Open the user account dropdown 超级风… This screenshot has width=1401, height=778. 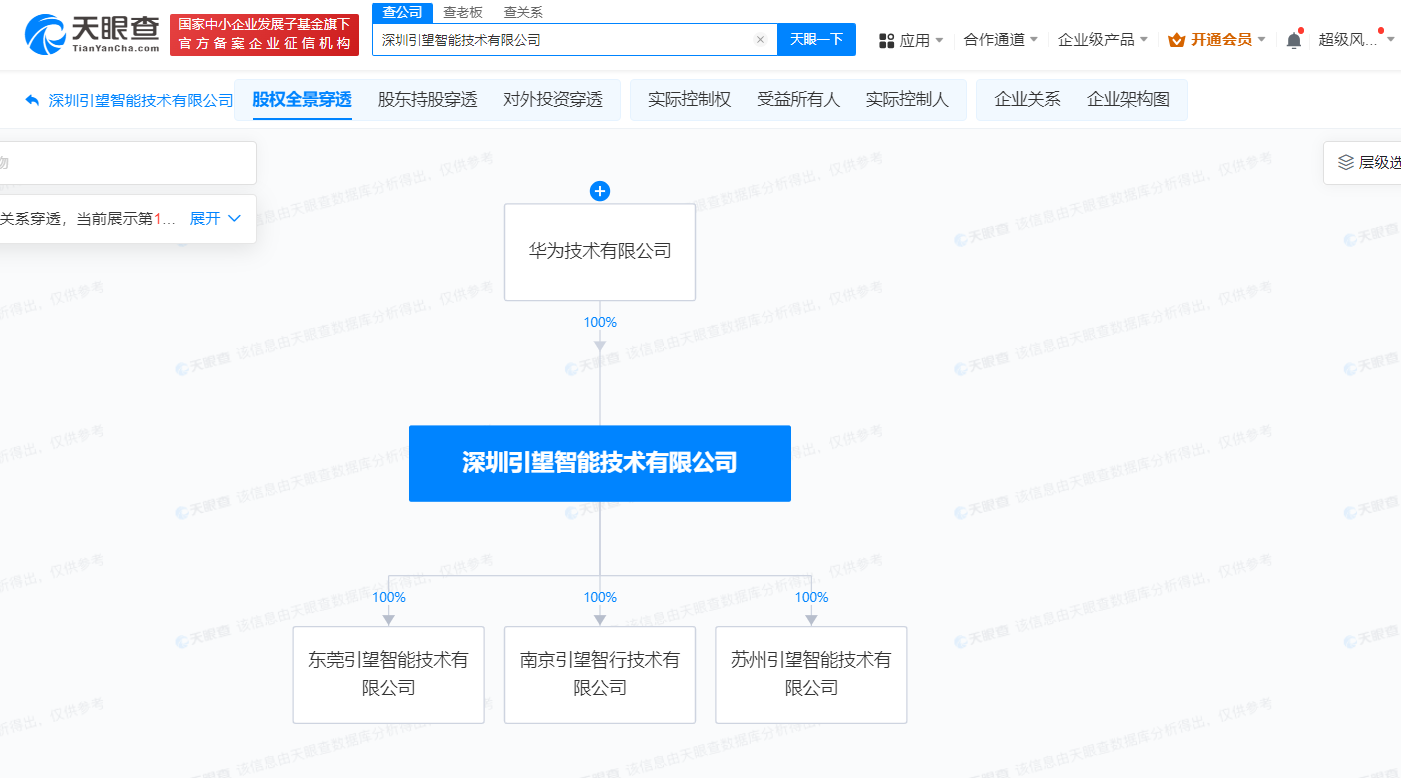[1355, 40]
